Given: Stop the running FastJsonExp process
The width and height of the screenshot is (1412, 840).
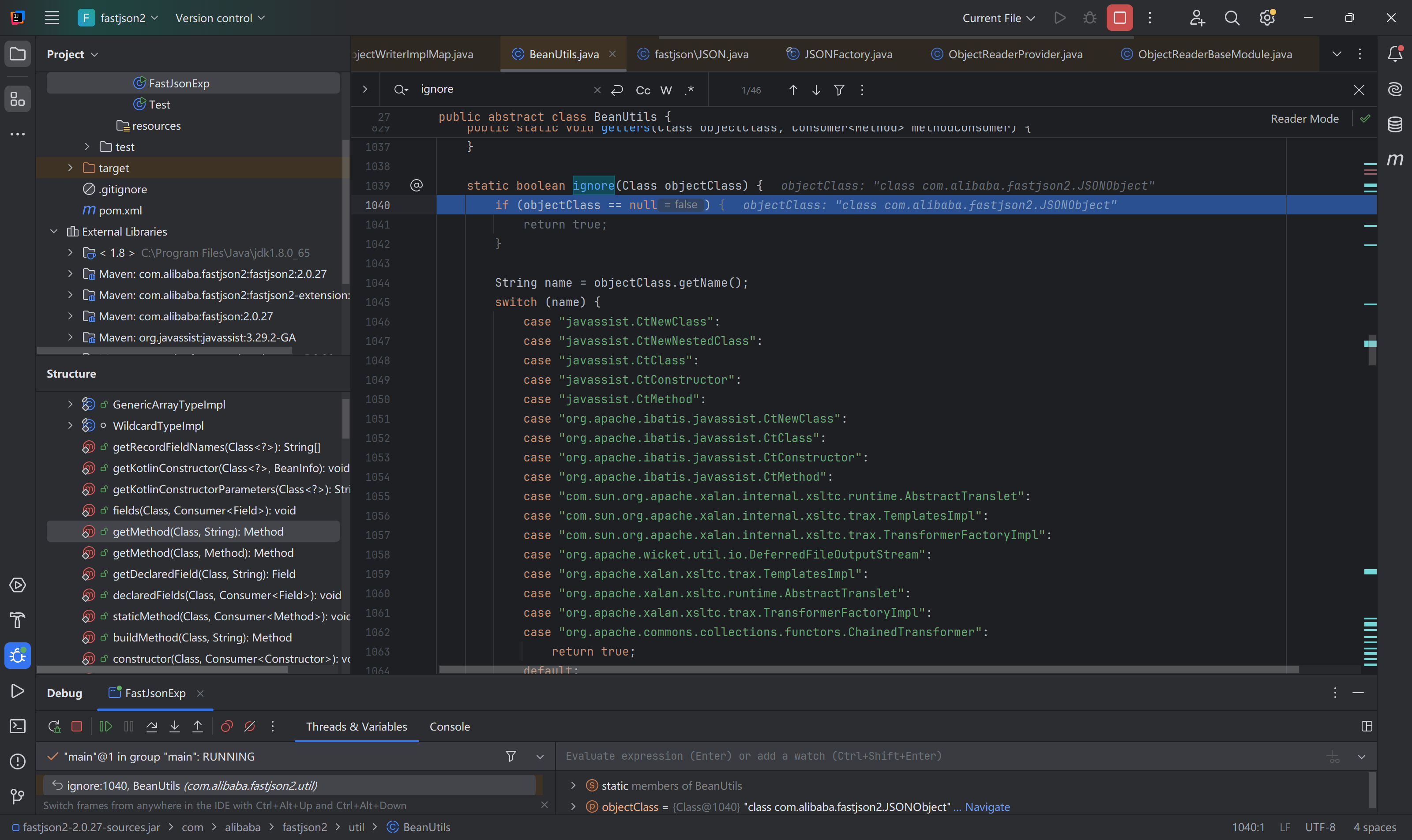Looking at the screenshot, I should point(1119,18).
